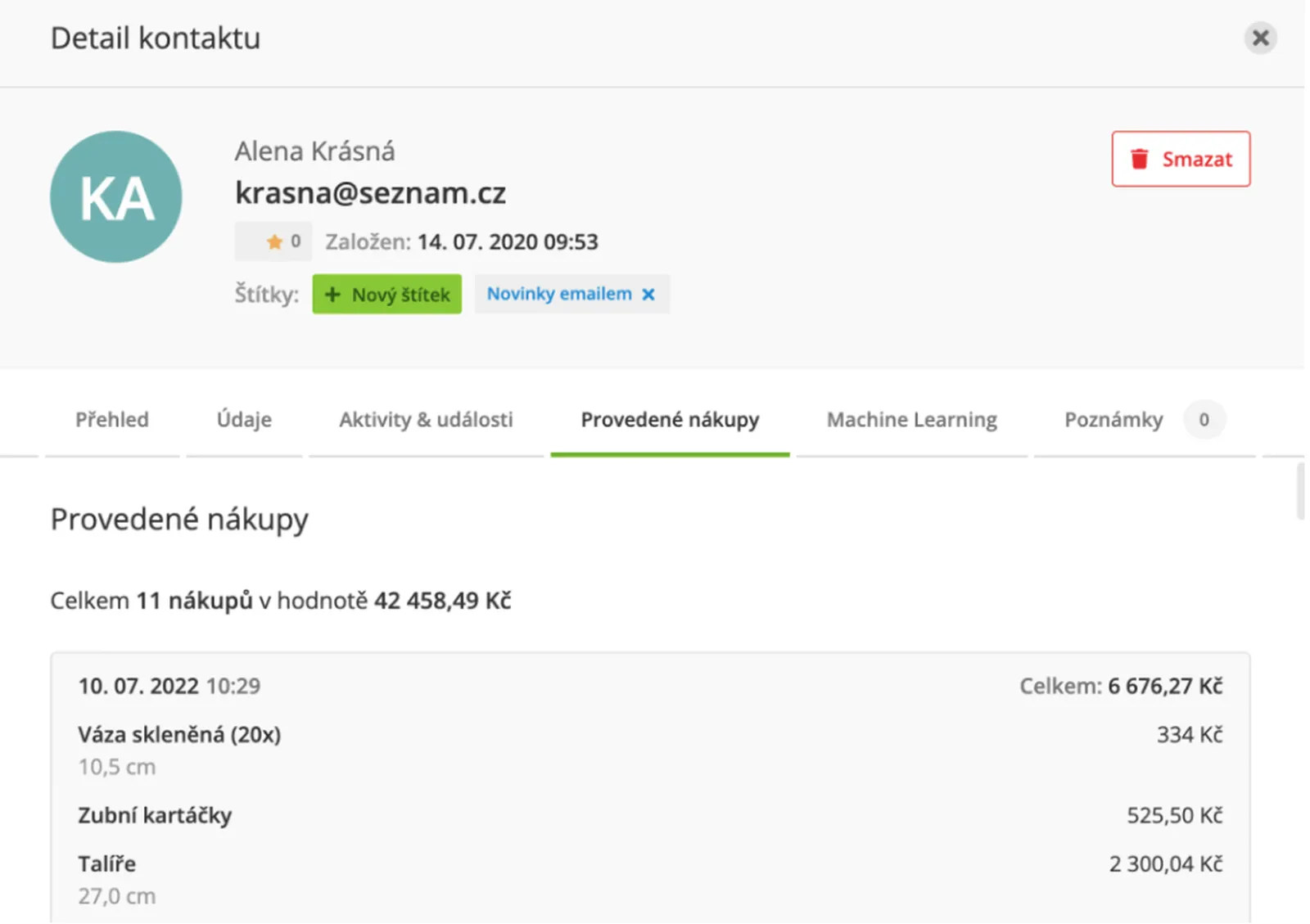The image size is (1310, 924).
Task: Go to Aktivity & události tab
Action: 426,420
